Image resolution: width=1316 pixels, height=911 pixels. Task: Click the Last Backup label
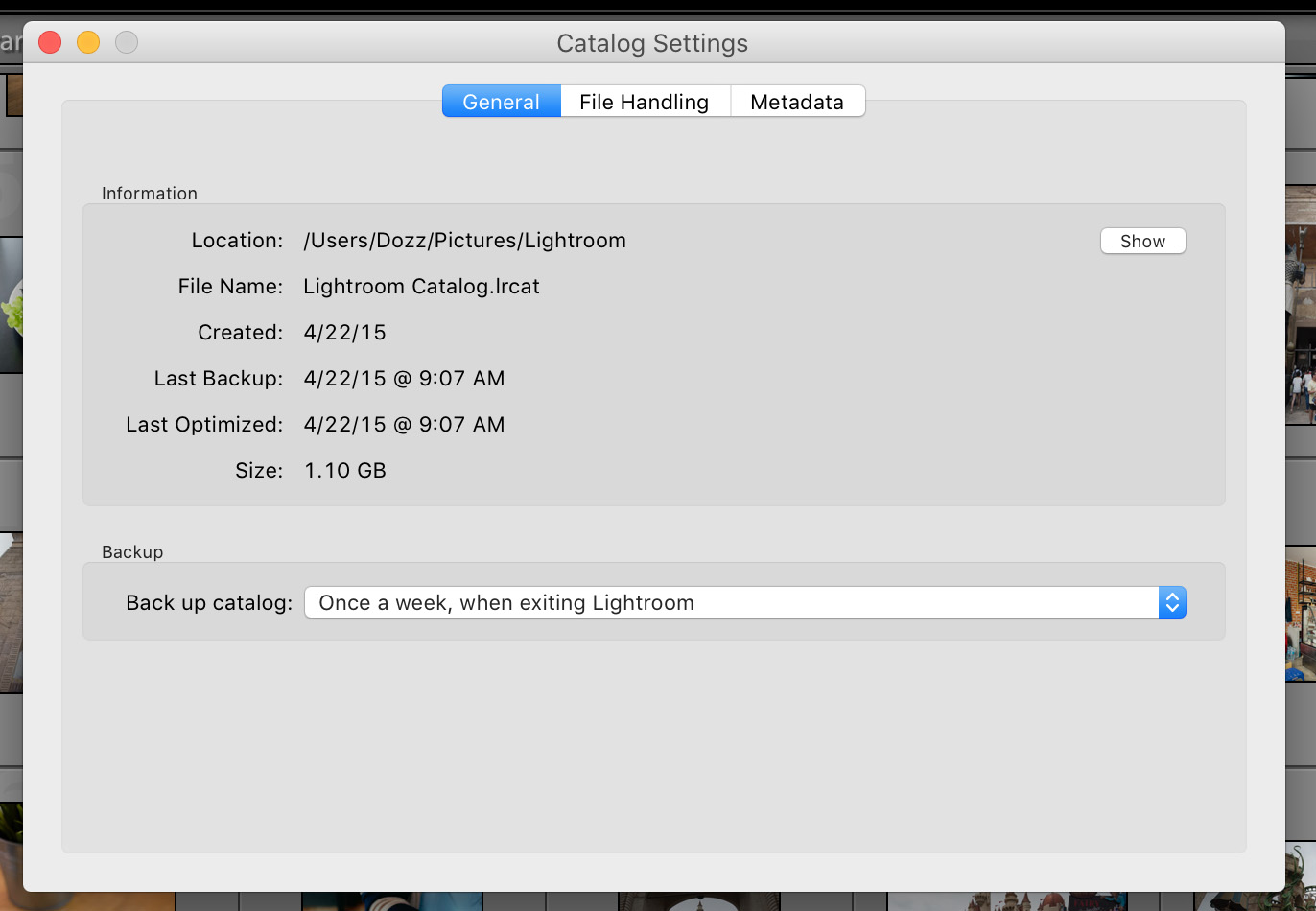pos(219,379)
